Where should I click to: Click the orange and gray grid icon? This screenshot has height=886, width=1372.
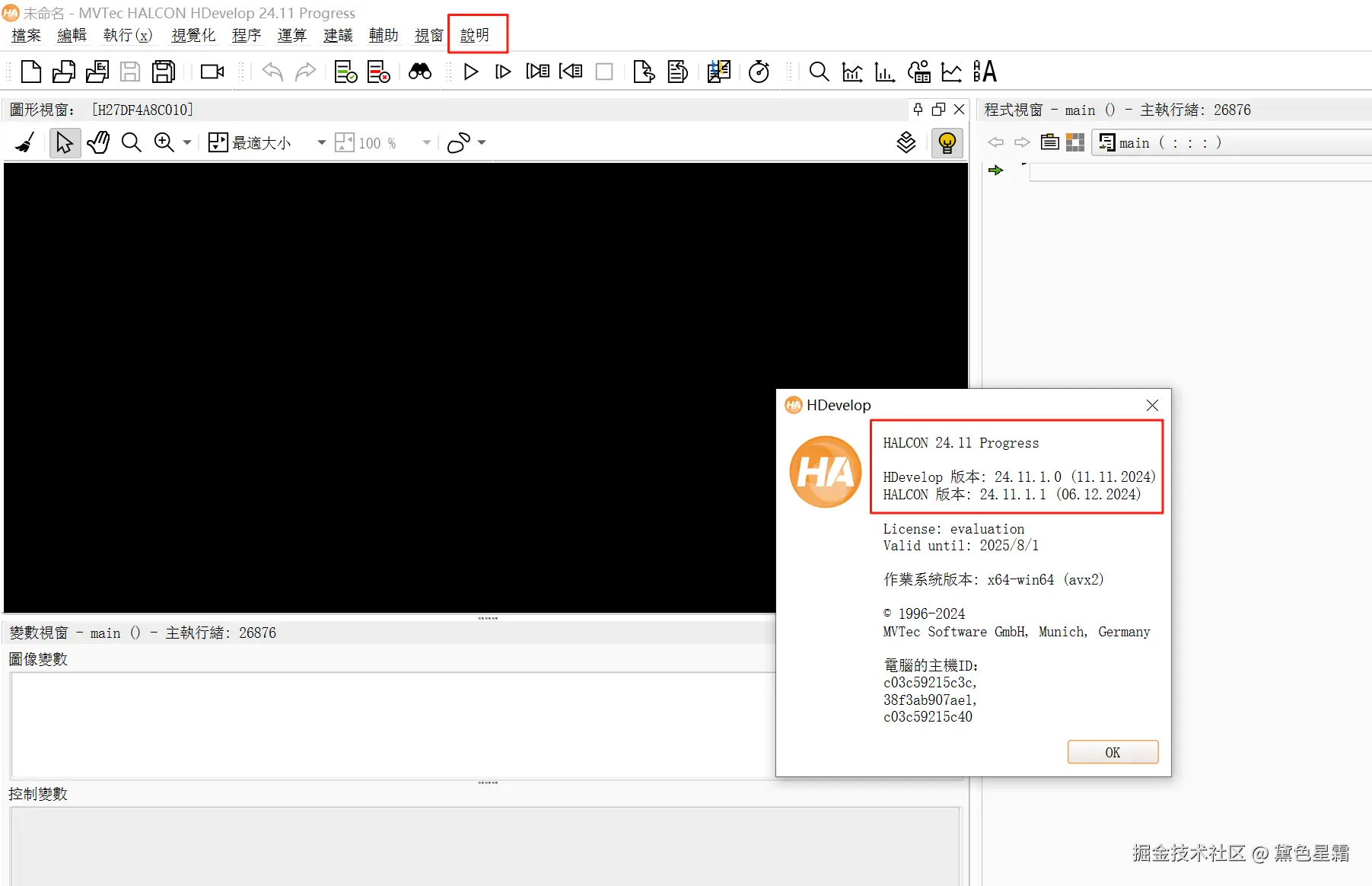point(1075,142)
